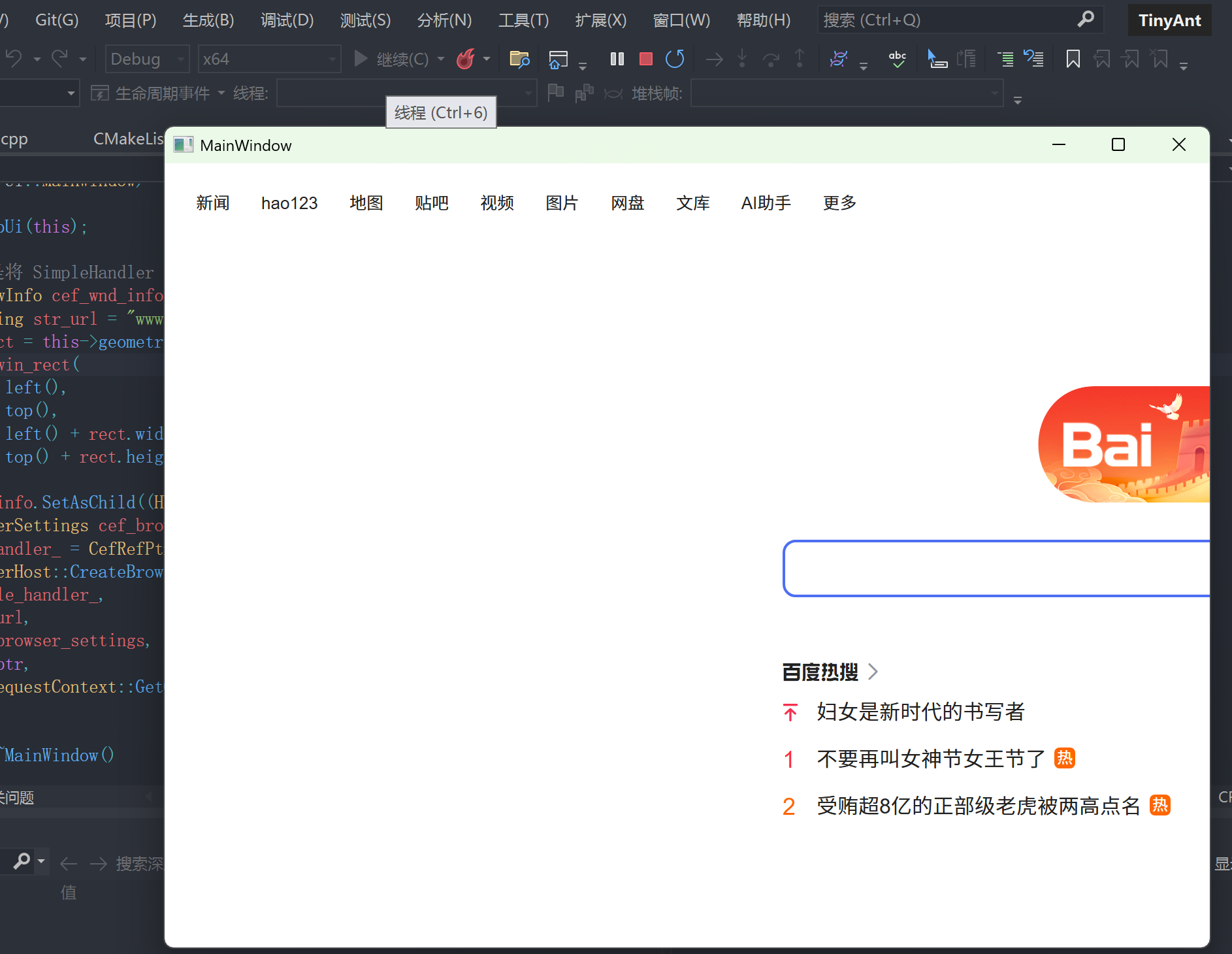Step over the current line
Viewport: 1232px width, 954px height.
pyautogui.click(x=771, y=59)
